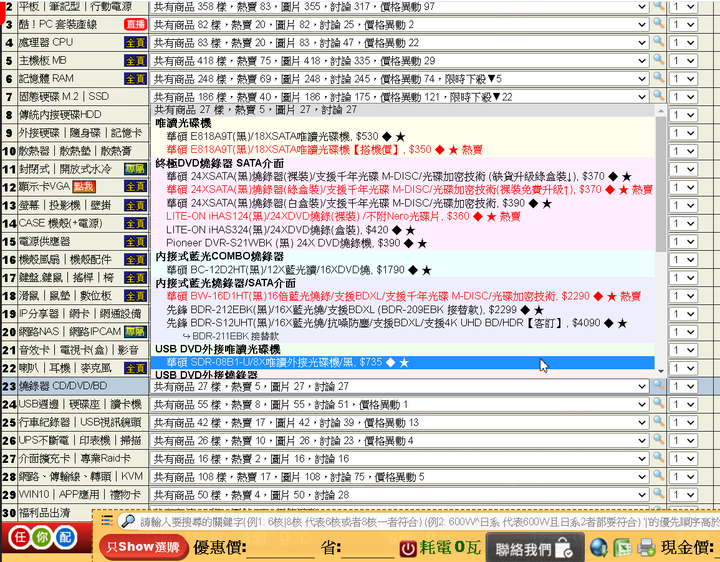Viewport: 720px width, 562px height.
Task: Click the magnifier icon for 固態硬碟 M.2 SSD row
Action: coord(658,96)
